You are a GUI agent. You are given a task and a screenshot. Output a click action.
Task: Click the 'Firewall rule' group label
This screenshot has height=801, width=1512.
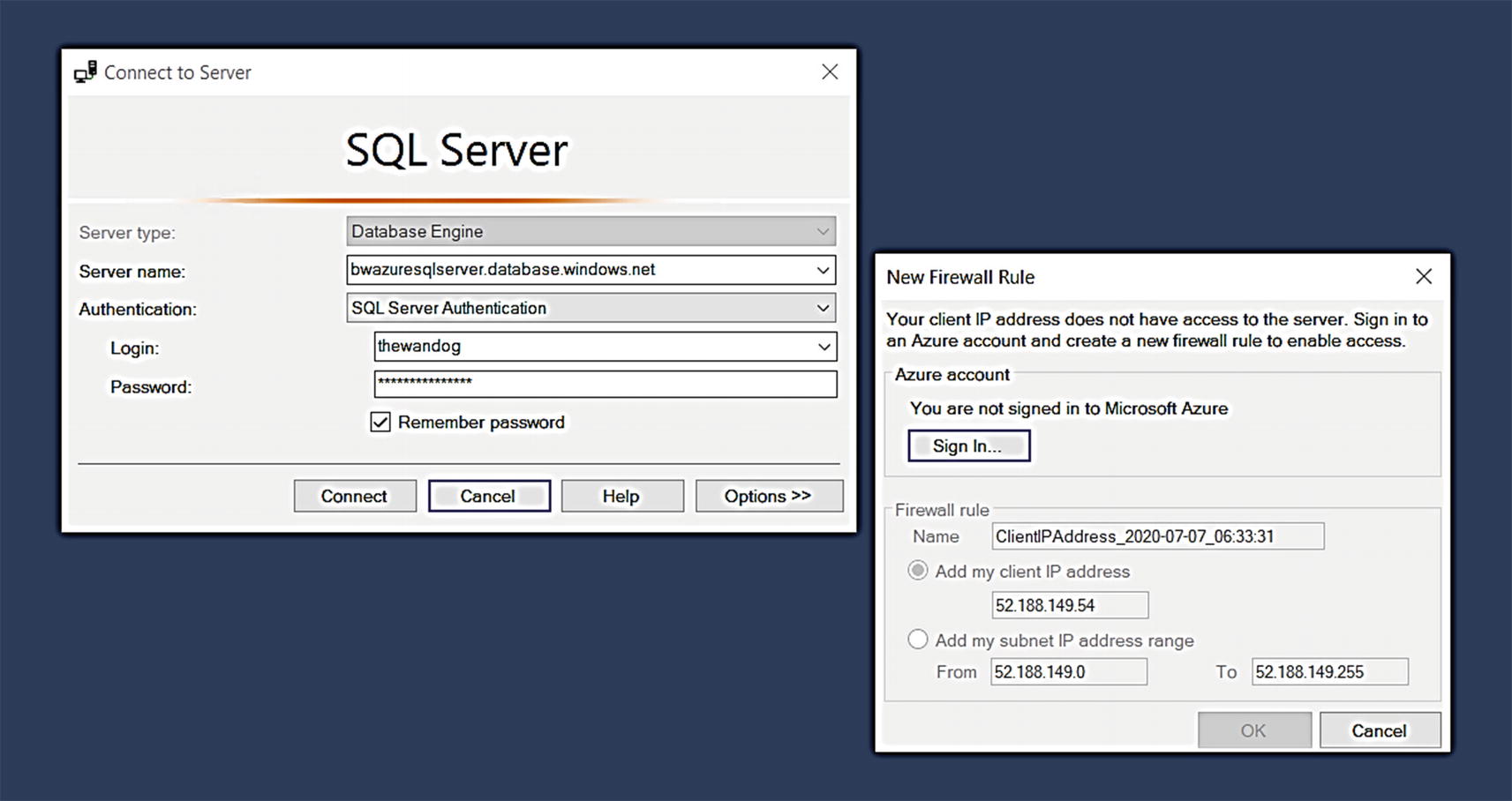(942, 510)
